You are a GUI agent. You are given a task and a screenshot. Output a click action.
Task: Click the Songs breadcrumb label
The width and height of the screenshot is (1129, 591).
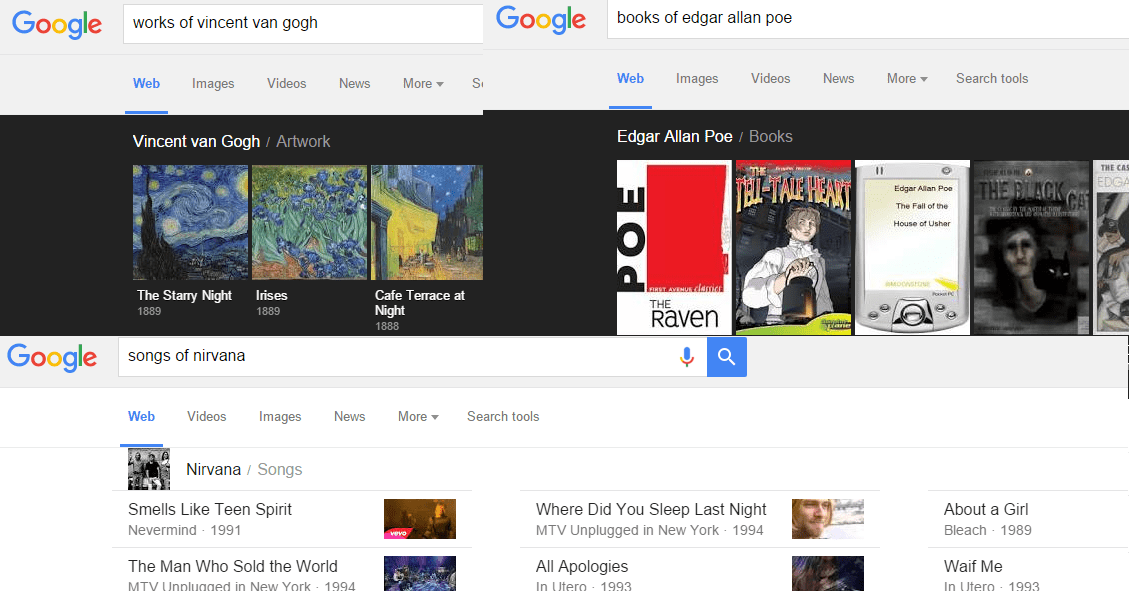click(x=279, y=469)
